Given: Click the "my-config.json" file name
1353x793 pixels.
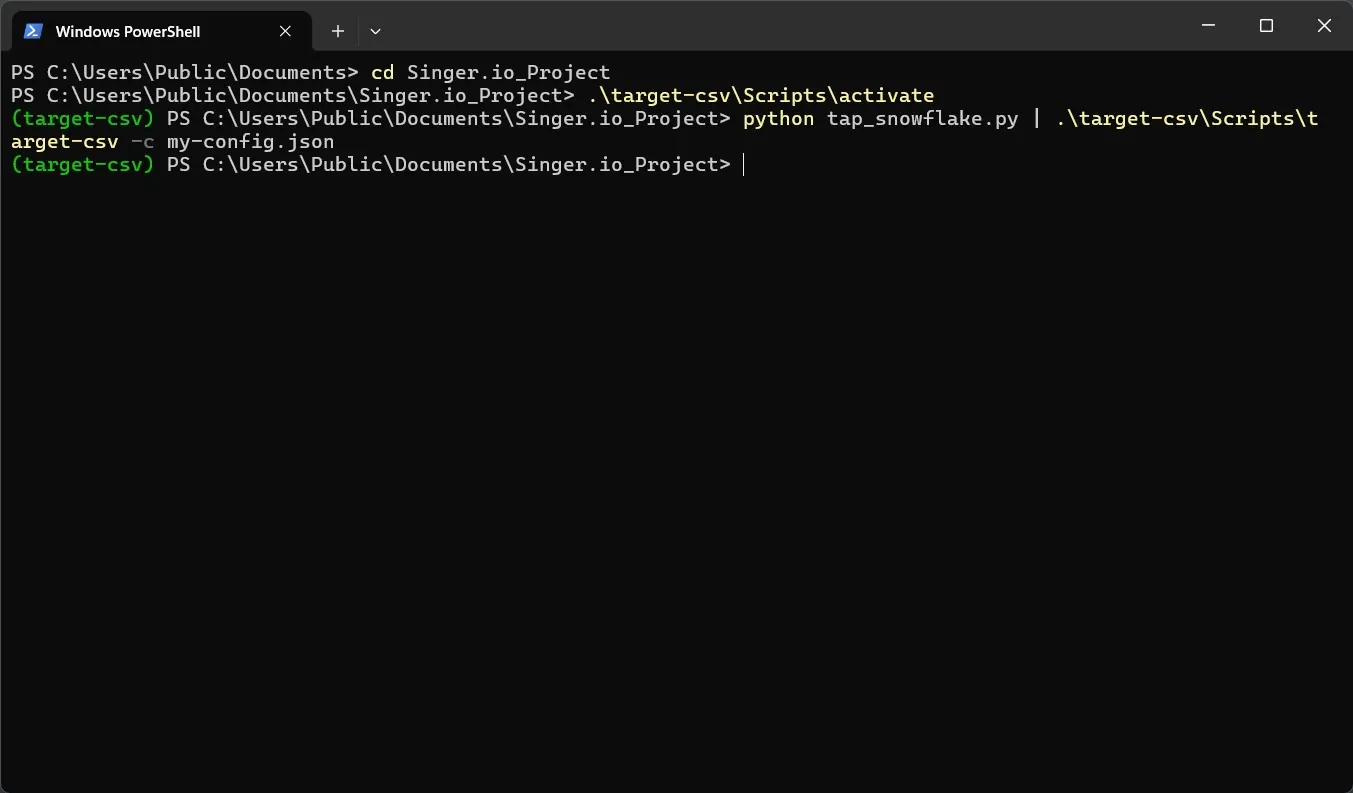Looking at the screenshot, I should click(x=250, y=142).
